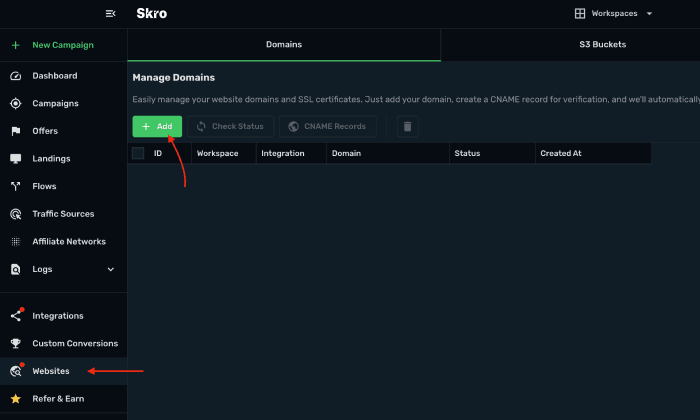
Task: Click the Skro logo
Action: tap(152, 14)
